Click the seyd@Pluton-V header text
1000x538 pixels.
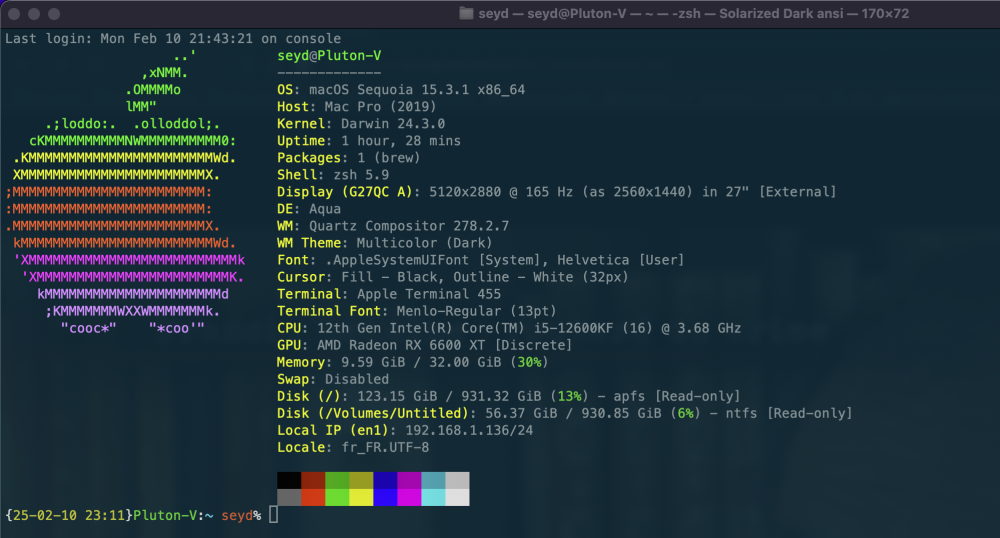tap(329, 55)
